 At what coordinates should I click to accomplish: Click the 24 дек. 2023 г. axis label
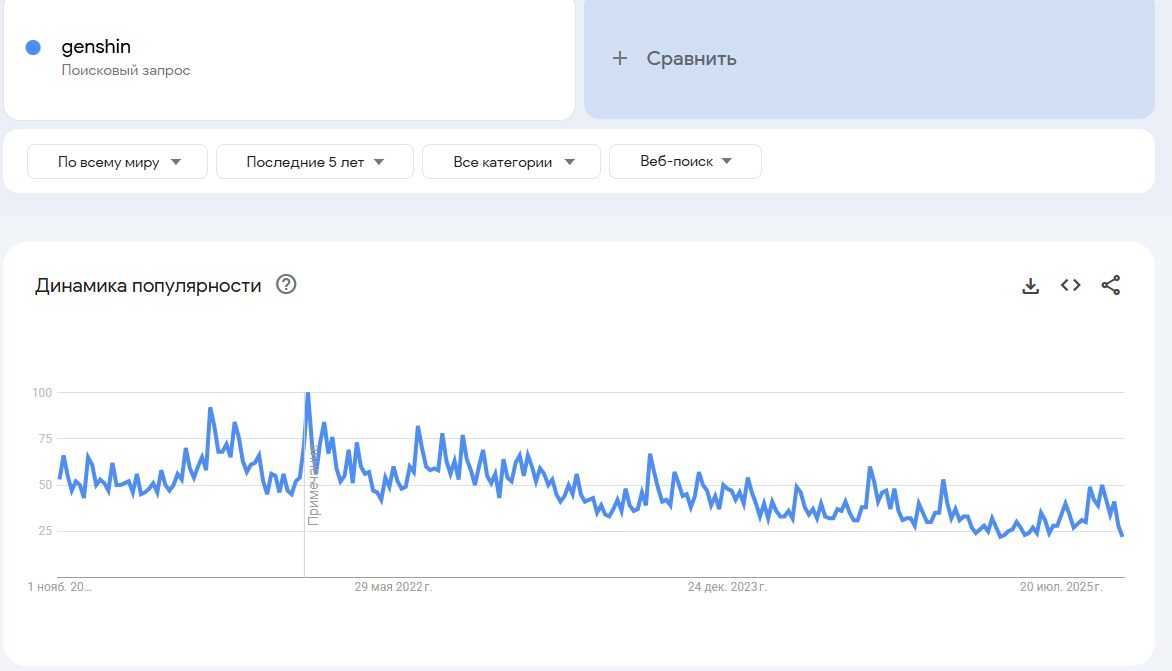727,587
